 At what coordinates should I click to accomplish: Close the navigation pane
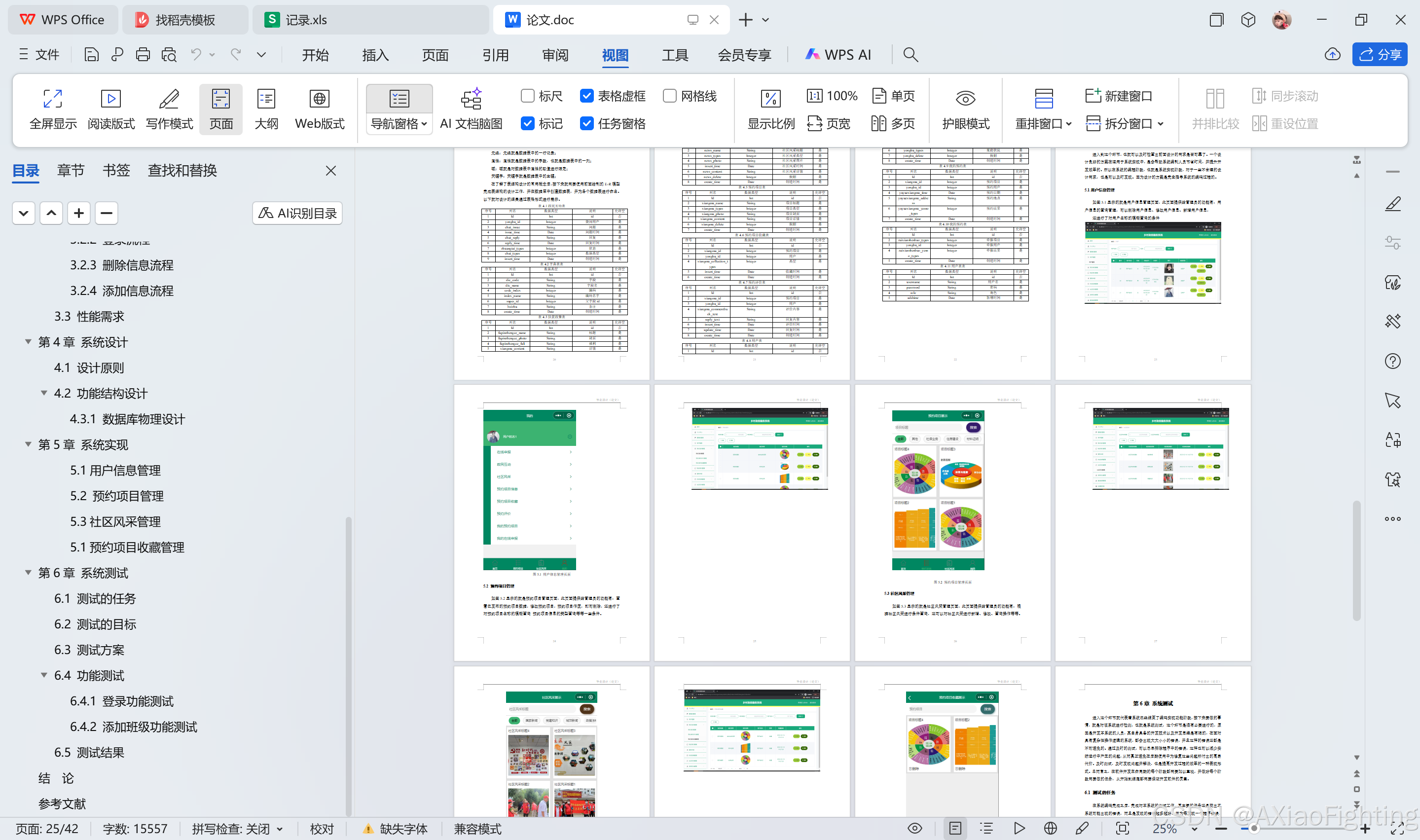pyautogui.click(x=331, y=170)
